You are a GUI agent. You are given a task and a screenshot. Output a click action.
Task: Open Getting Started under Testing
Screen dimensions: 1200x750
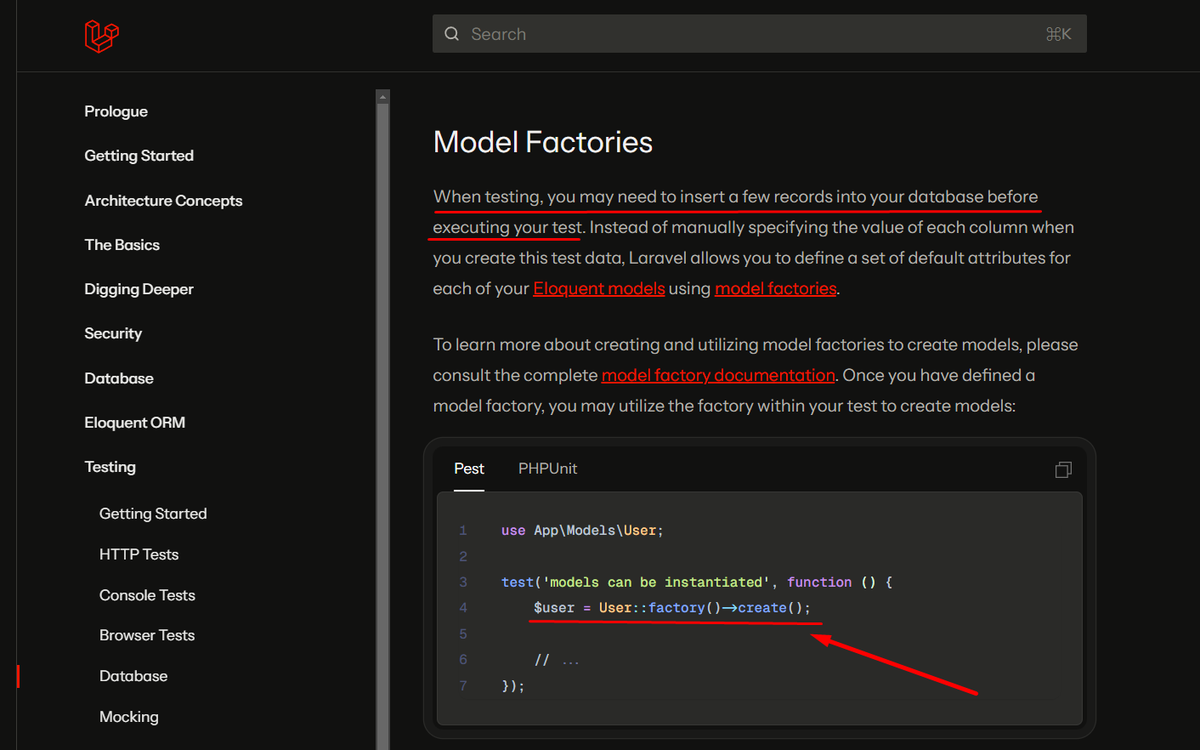[x=153, y=514]
